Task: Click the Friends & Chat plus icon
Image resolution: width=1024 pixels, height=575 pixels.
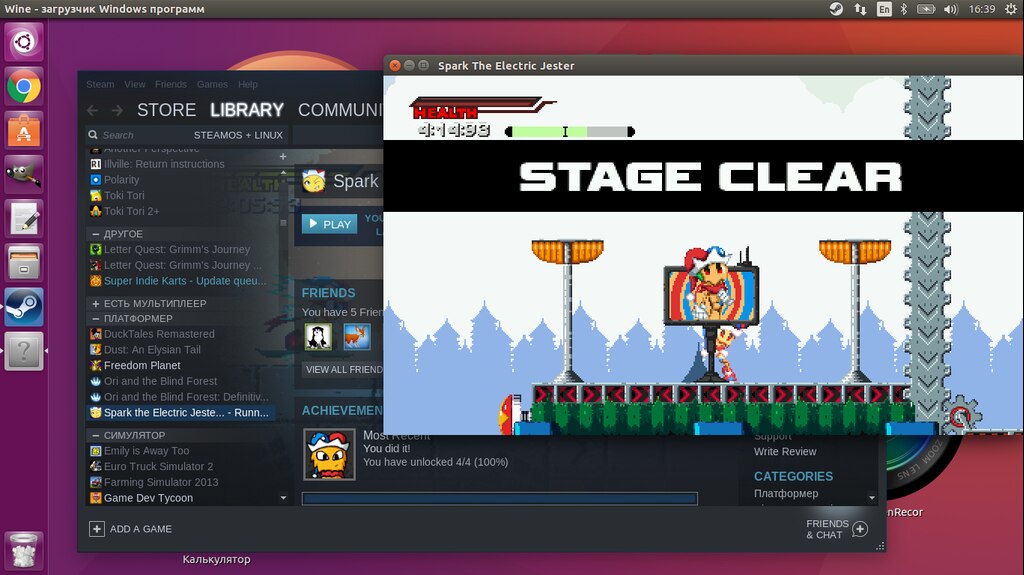Action: coord(860,529)
